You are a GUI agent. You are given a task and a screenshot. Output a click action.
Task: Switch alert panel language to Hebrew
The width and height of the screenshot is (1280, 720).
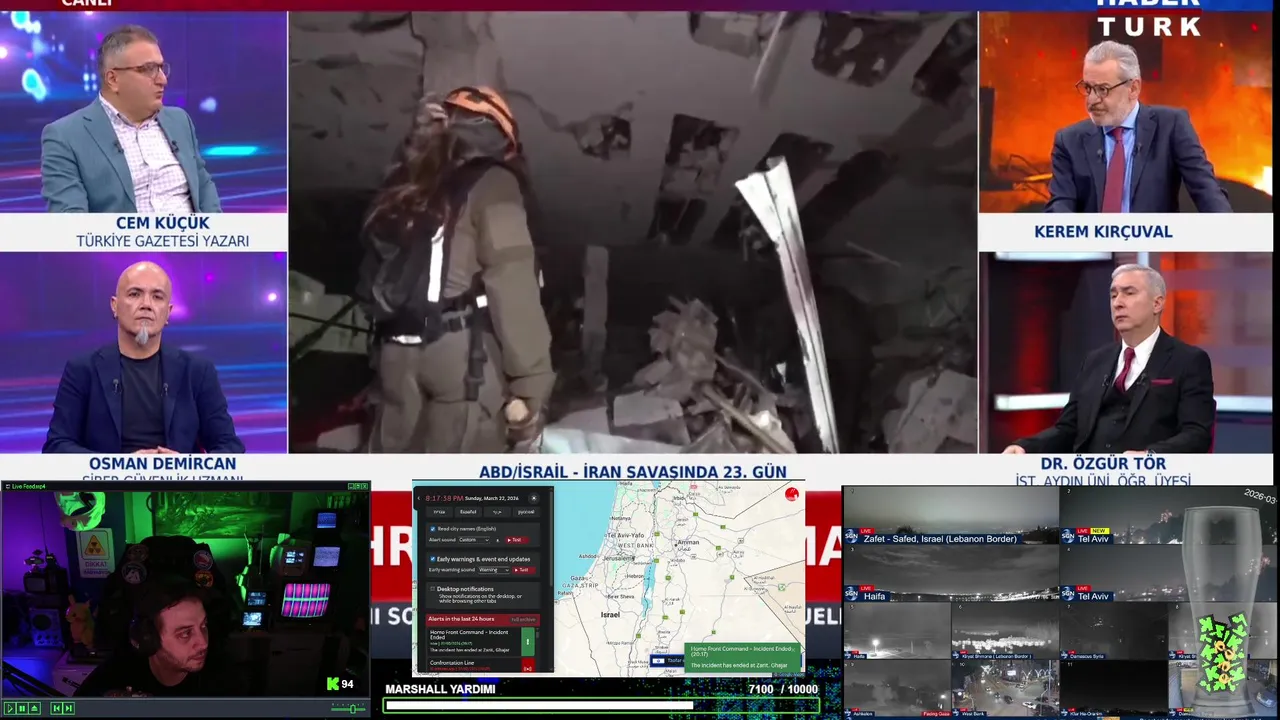pyautogui.click(x=439, y=512)
